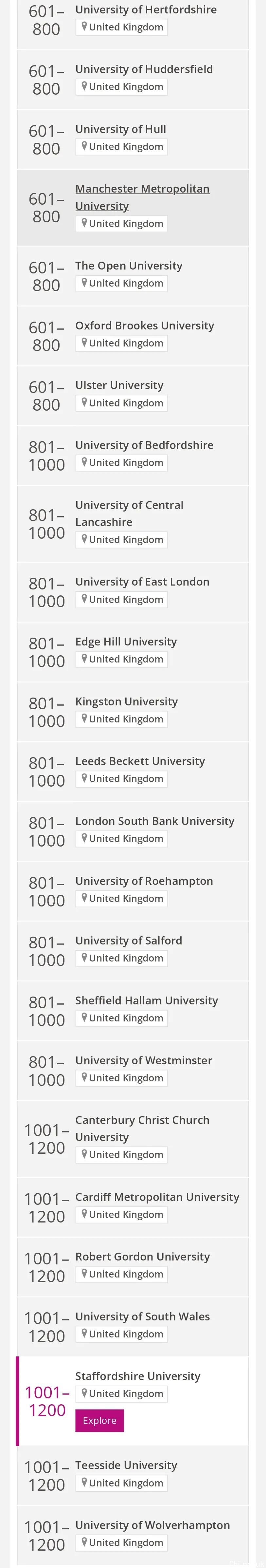
Task: Click the Explore button for Staffordshire University
Action: pos(99,1420)
